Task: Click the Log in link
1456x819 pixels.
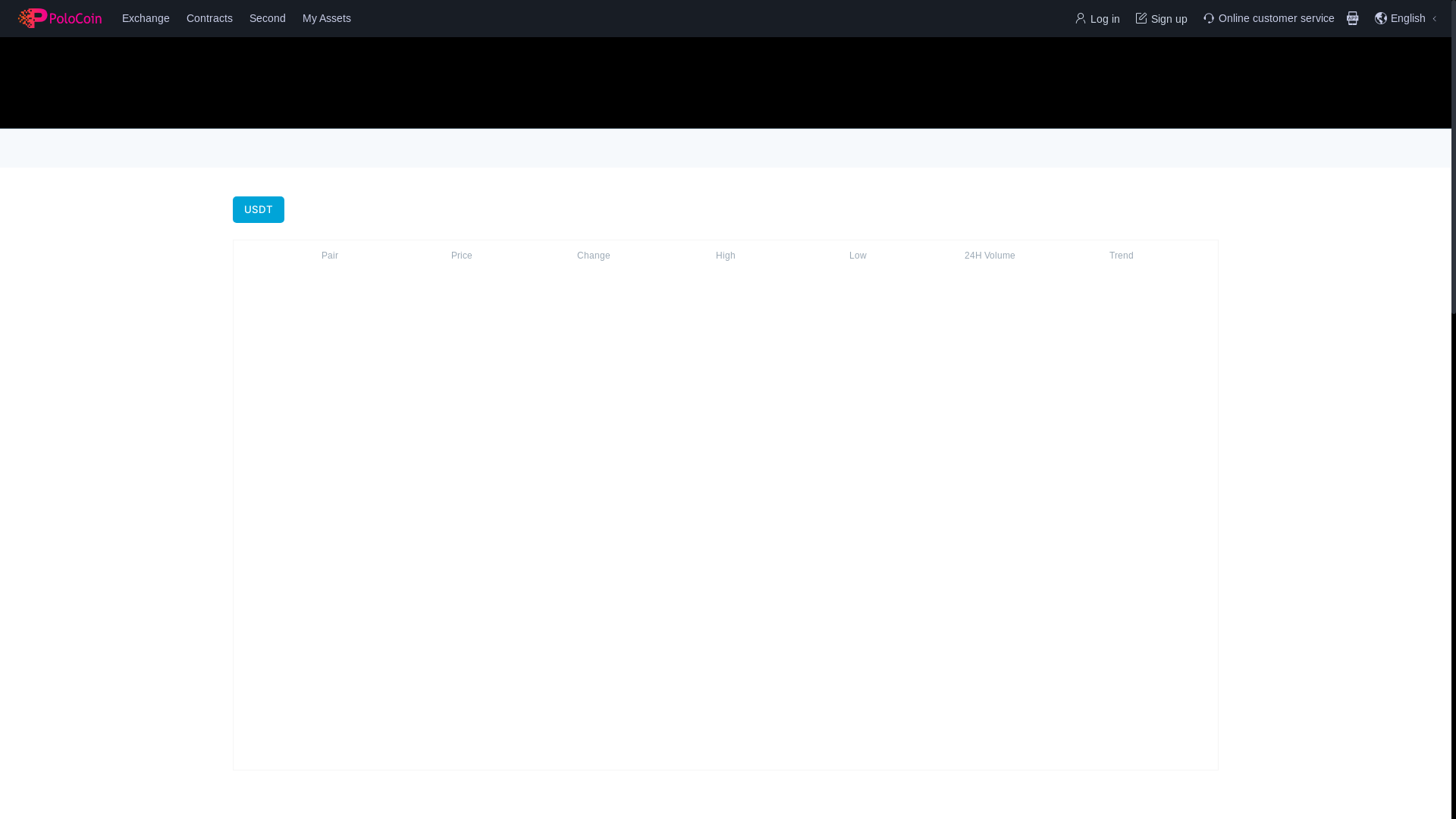Action: pyautogui.click(x=1097, y=19)
